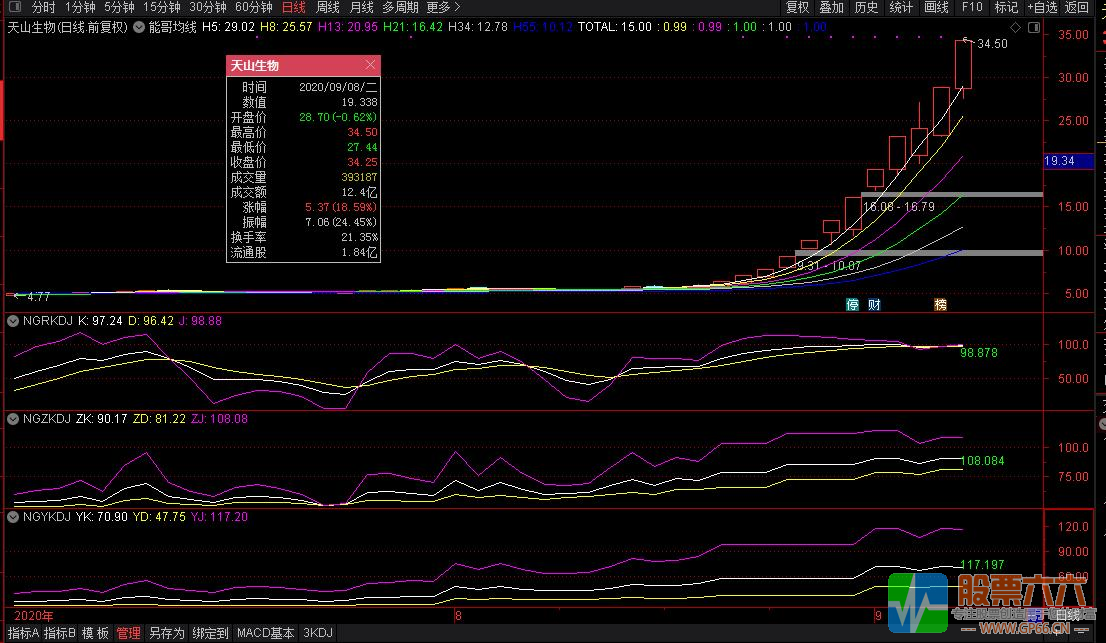Screen dimensions: 1106x643
Task: Select the MACD基本 template tab
Action: click(x=265, y=633)
